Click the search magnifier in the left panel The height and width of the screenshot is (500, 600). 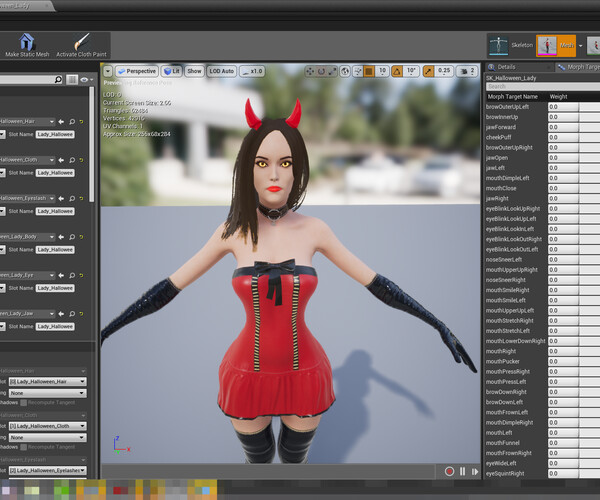(58, 80)
